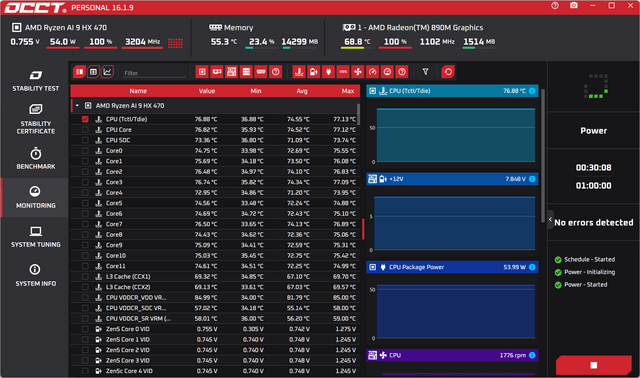This screenshot has width=640, height=378.
Task: Open the funnel filter options
Action: (x=425, y=72)
